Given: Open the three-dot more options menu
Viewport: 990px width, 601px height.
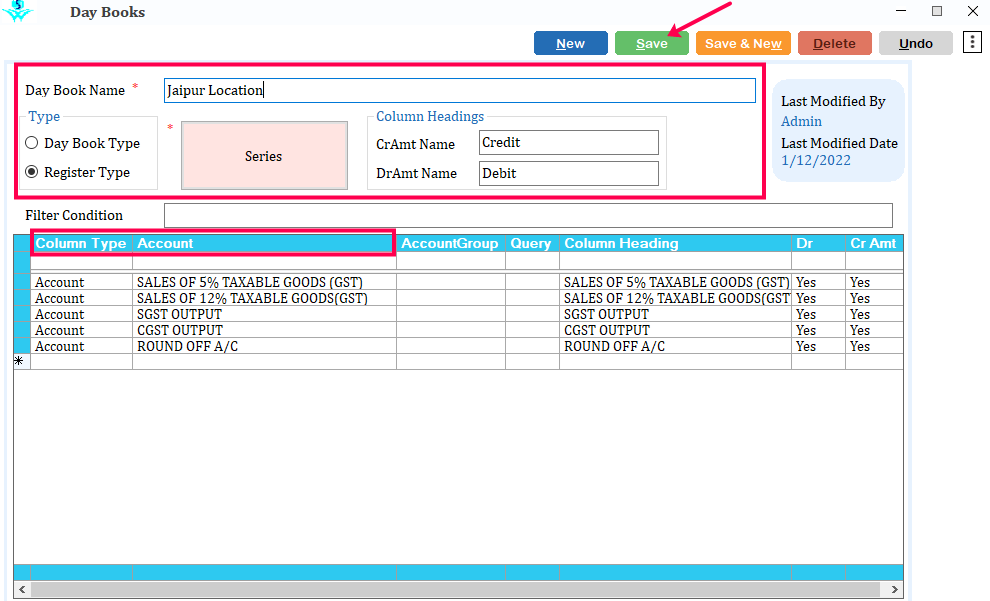Looking at the screenshot, I should click(x=972, y=42).
